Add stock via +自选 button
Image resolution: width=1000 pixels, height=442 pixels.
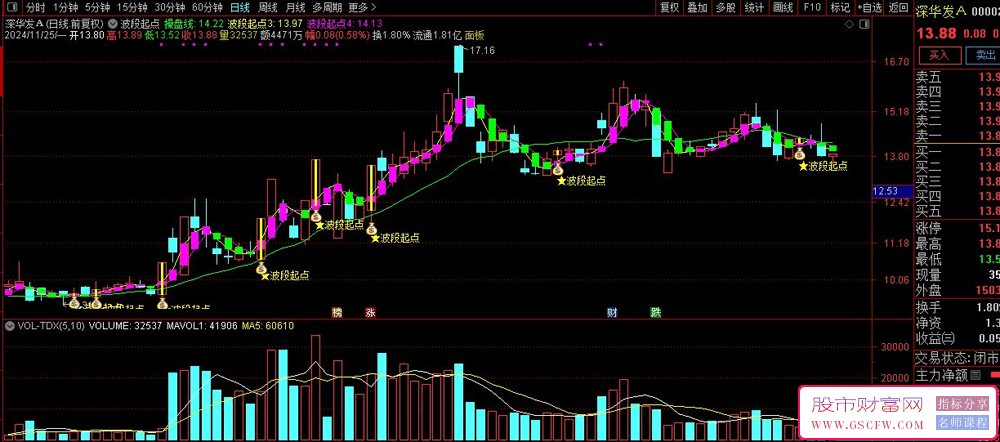(869, 8)
